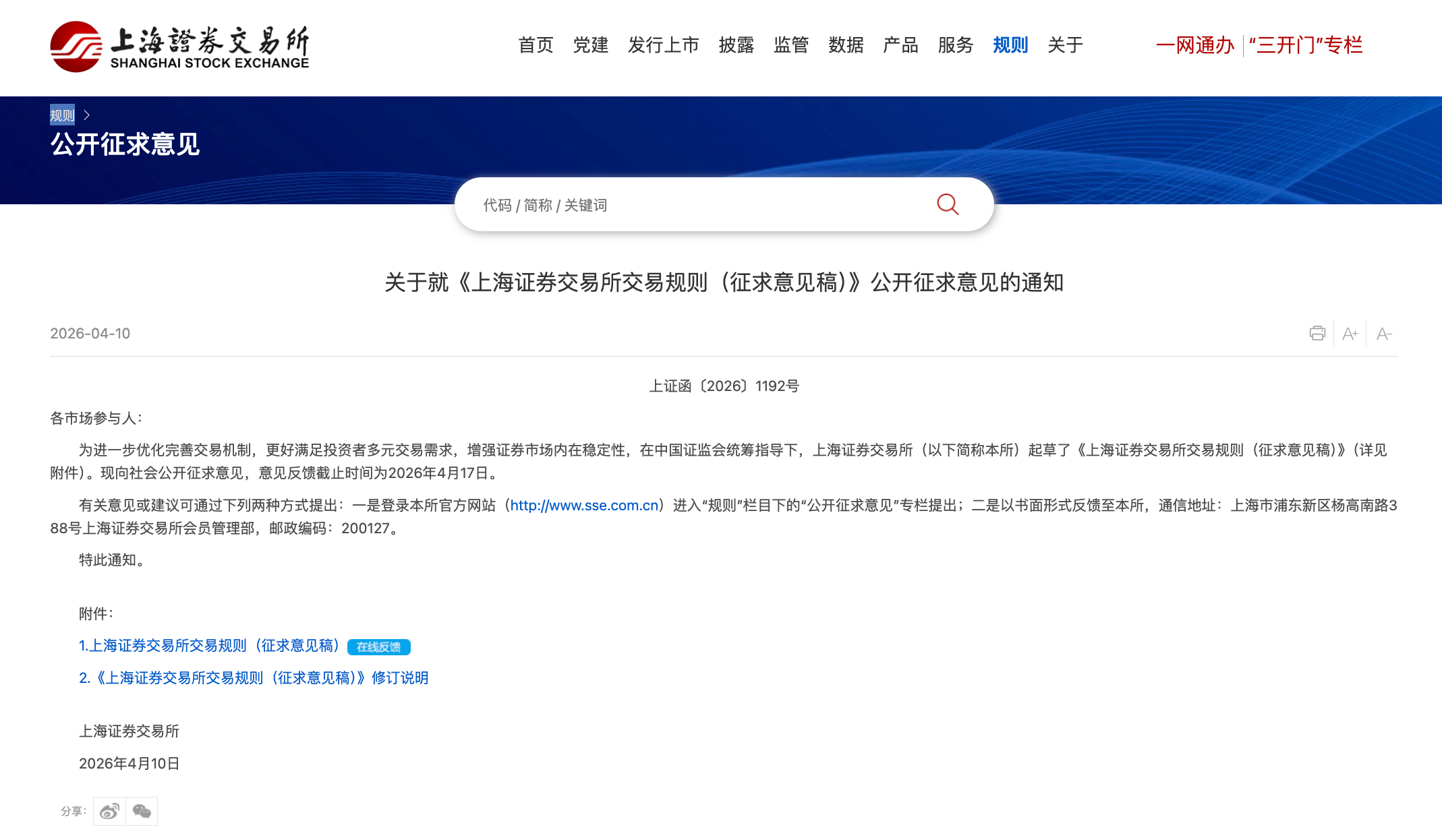The width and height of the screenshot is (1442, 840).
Task: Open the http://www.sse.com.cn hyperlink
Action: pyautogui.click(x=583, y=506)
